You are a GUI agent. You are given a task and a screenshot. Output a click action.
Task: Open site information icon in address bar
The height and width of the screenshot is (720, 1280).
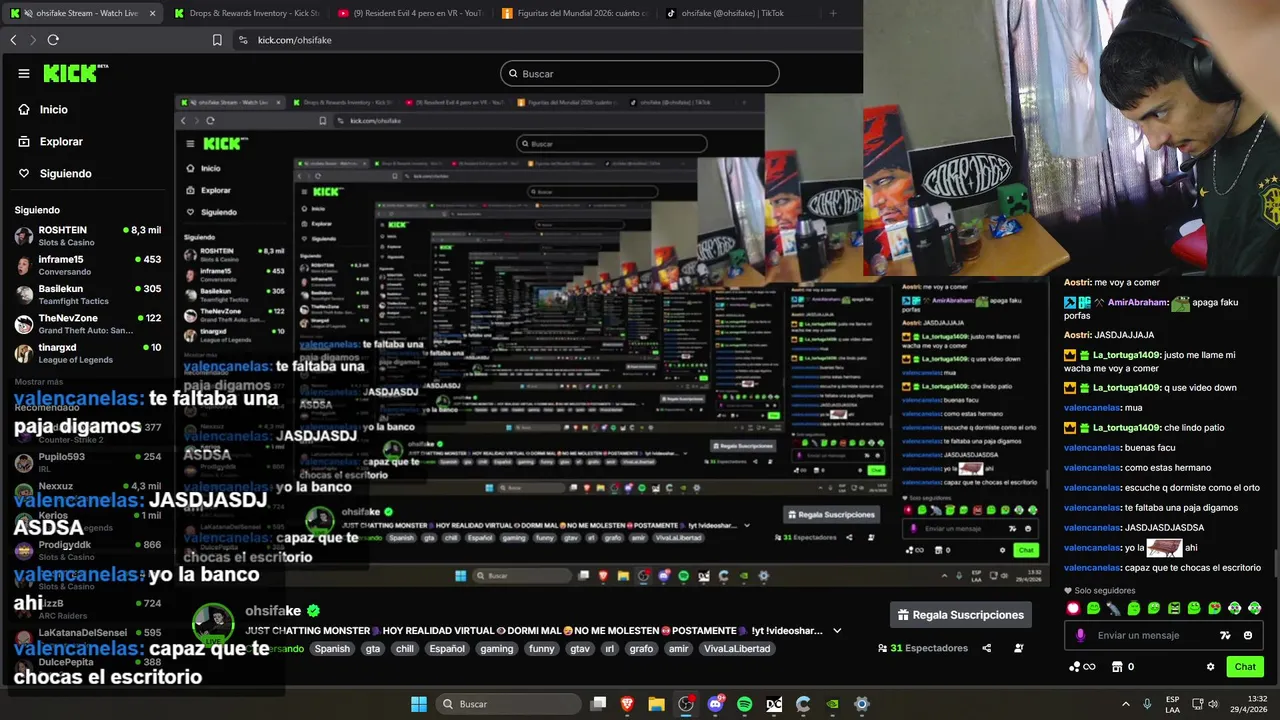tap(243, 40)
